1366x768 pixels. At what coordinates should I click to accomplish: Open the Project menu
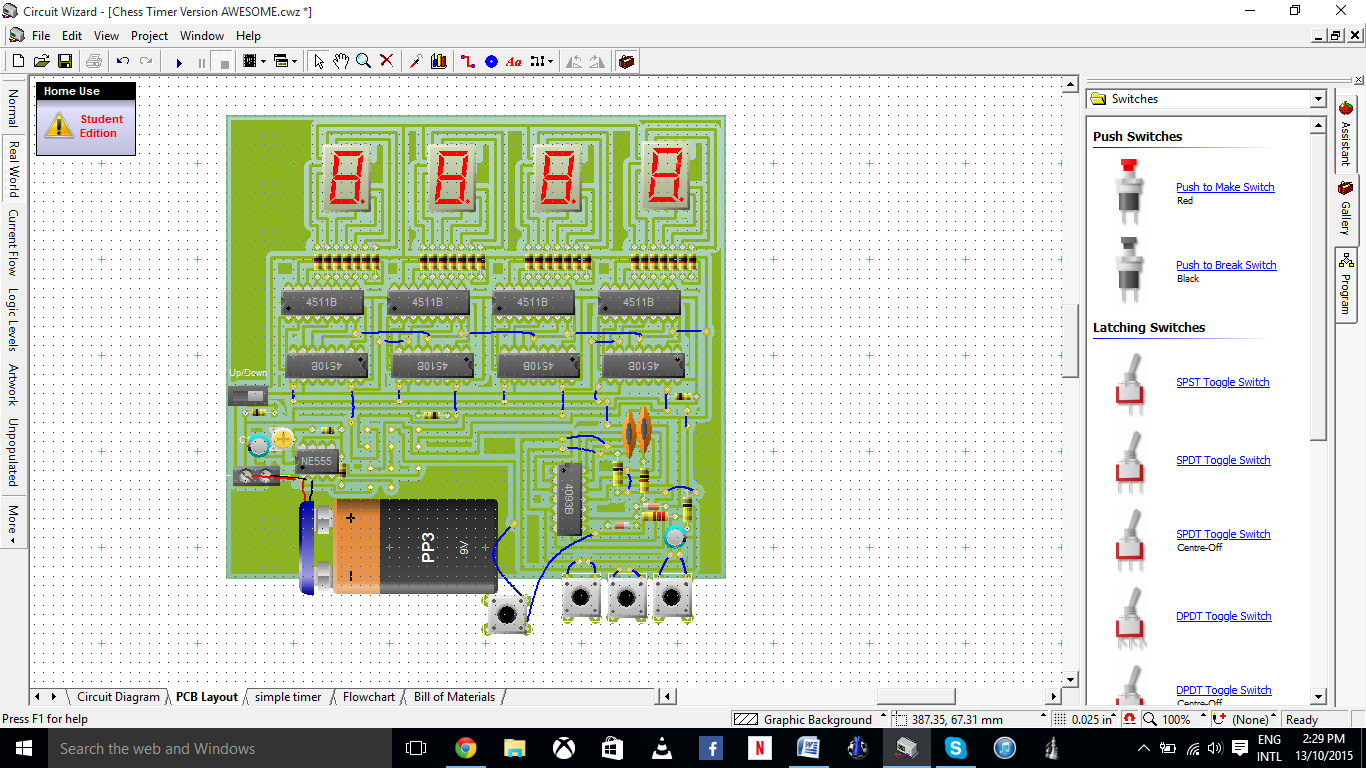149,36
